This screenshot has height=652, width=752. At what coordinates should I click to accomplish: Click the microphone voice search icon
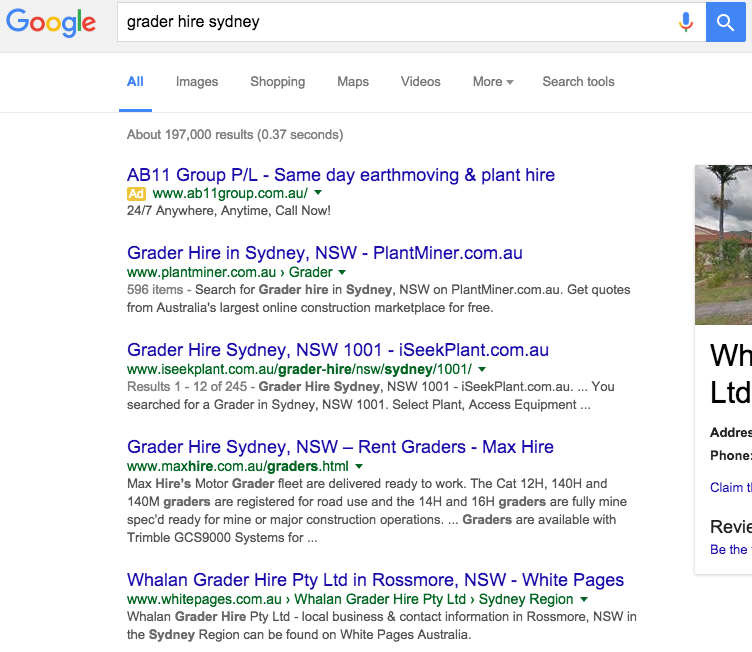click(x=686, y=22)
